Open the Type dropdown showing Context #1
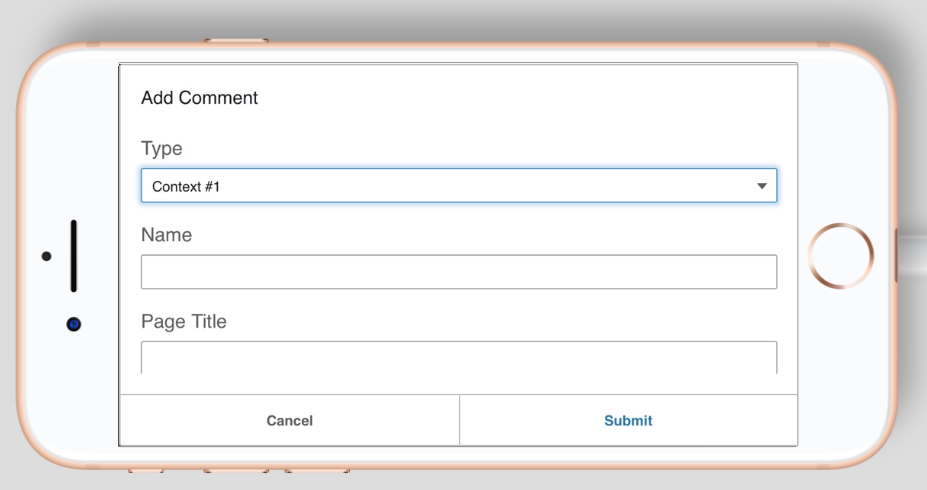 click(459, 186)
